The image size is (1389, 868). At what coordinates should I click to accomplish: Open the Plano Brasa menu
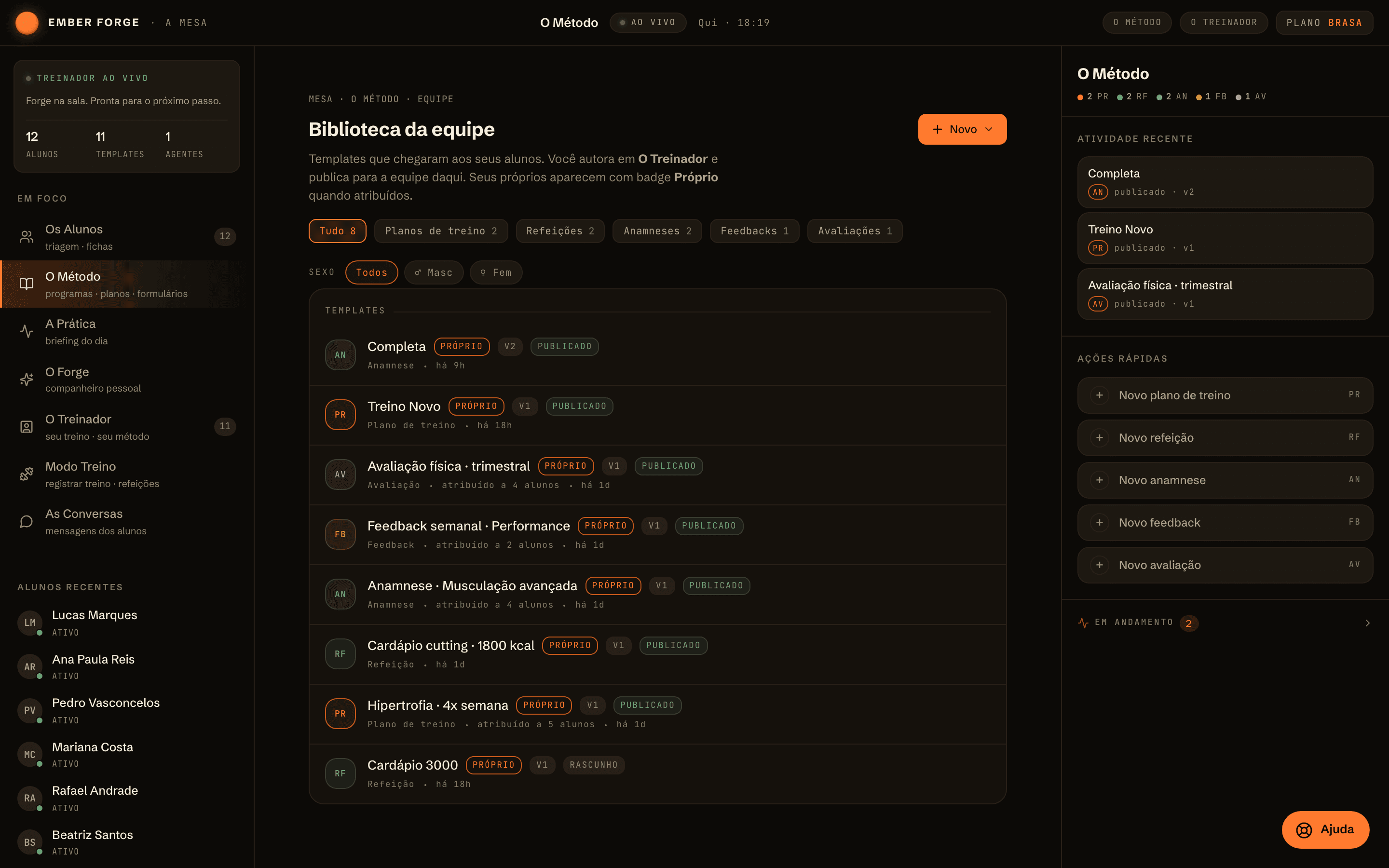1324,22
